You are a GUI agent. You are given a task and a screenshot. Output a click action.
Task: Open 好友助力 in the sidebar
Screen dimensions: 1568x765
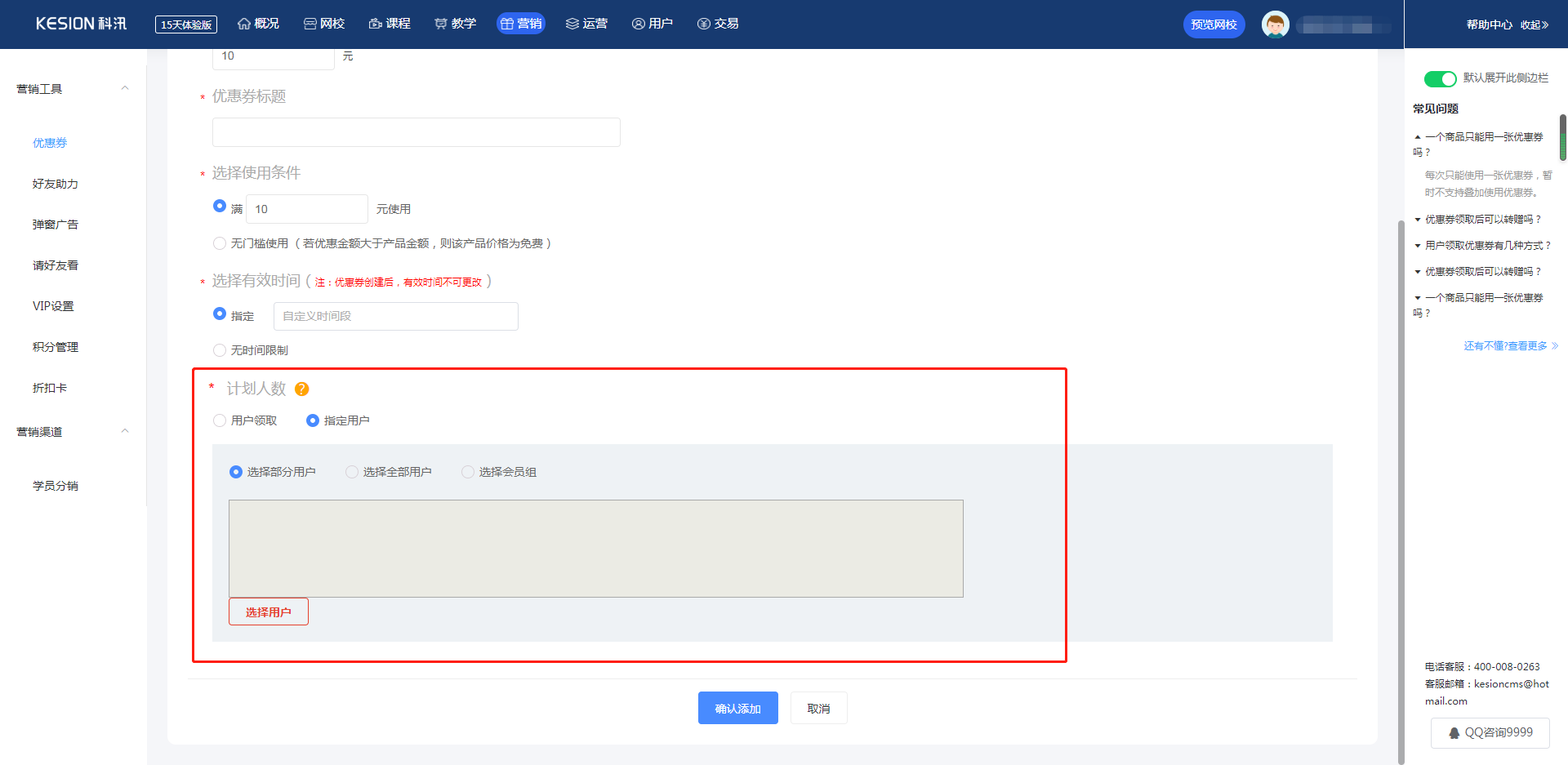click(x=56, y=184)
